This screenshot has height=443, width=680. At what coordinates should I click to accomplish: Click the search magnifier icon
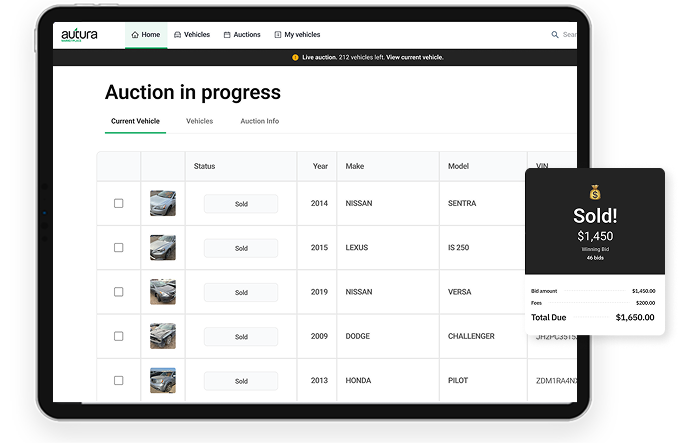tap(555, 35)
